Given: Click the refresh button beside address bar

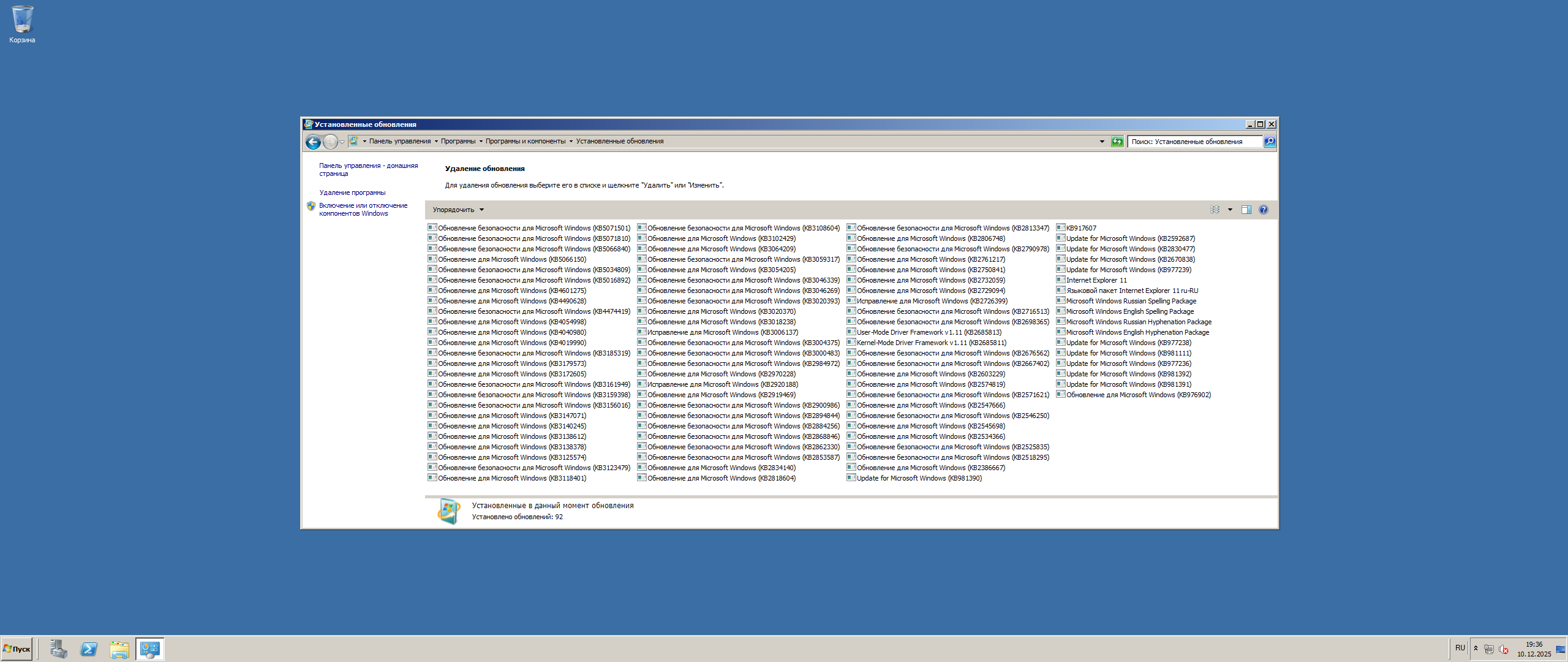Looking at the screenshot, I should click(1117, 142).
